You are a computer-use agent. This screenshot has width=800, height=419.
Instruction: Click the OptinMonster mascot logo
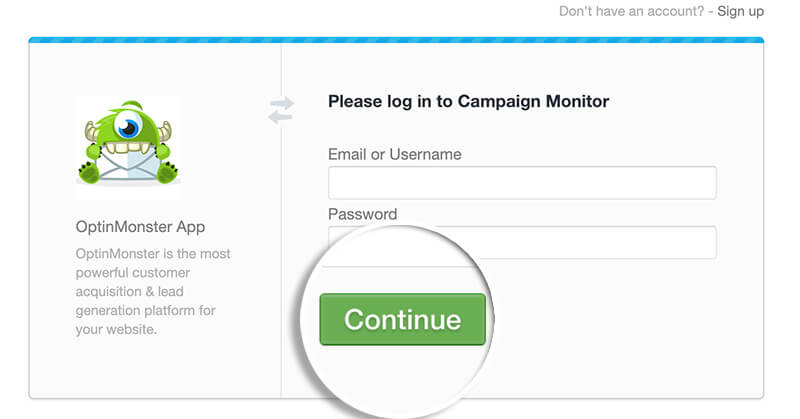coord(127,141)
